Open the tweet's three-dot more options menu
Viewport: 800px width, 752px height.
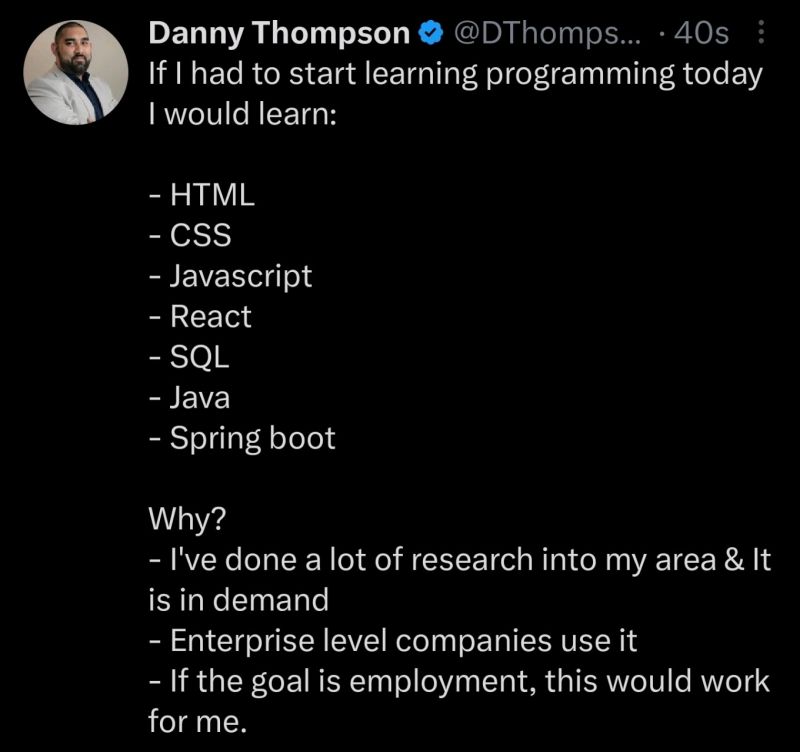tap(759, 34)
